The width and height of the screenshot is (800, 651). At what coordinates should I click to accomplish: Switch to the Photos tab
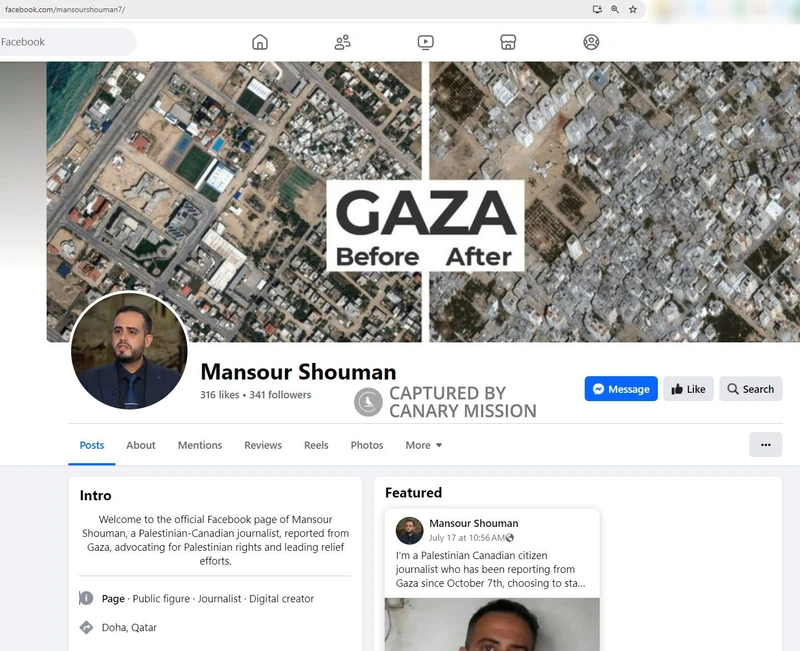pos(367,445)
